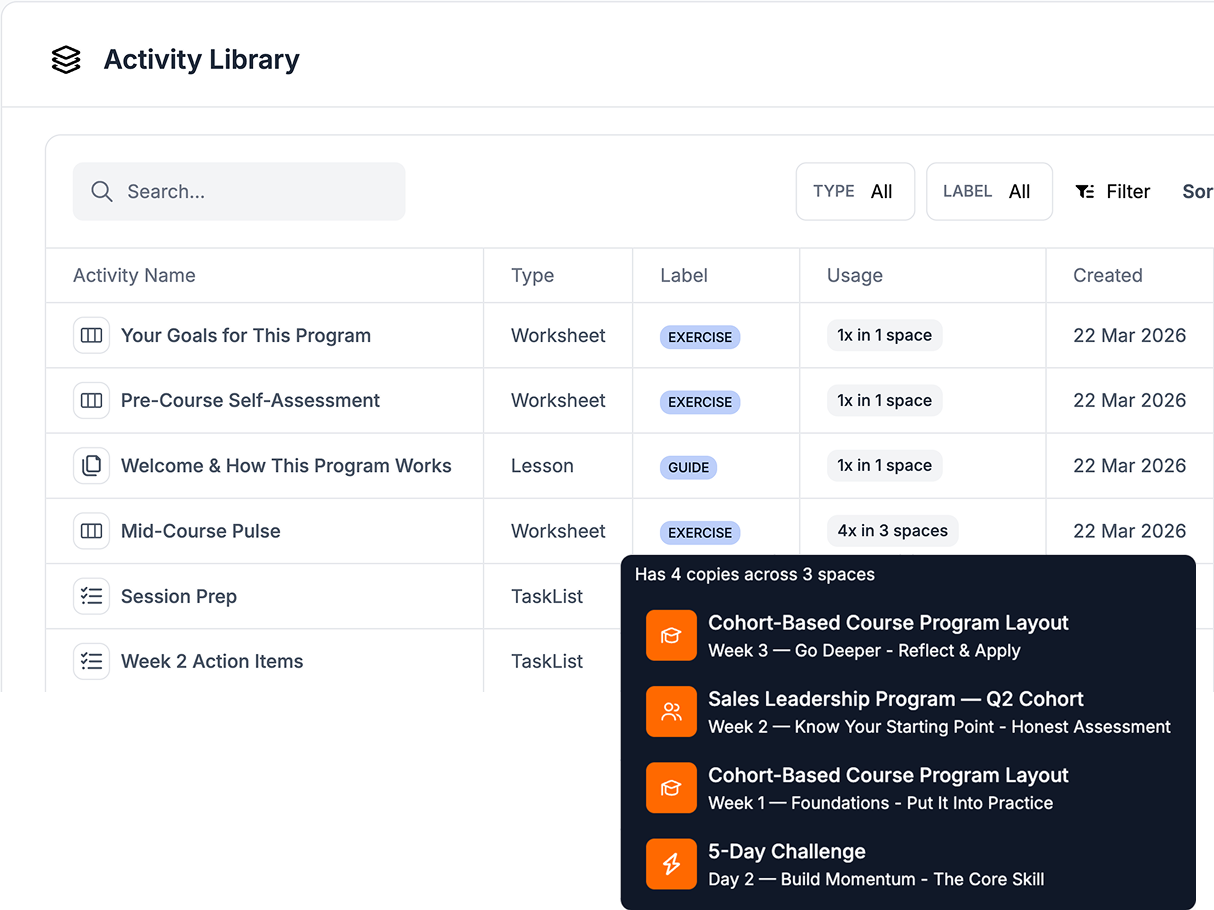
Task: Click inside the Search input field
Action: 239,191
